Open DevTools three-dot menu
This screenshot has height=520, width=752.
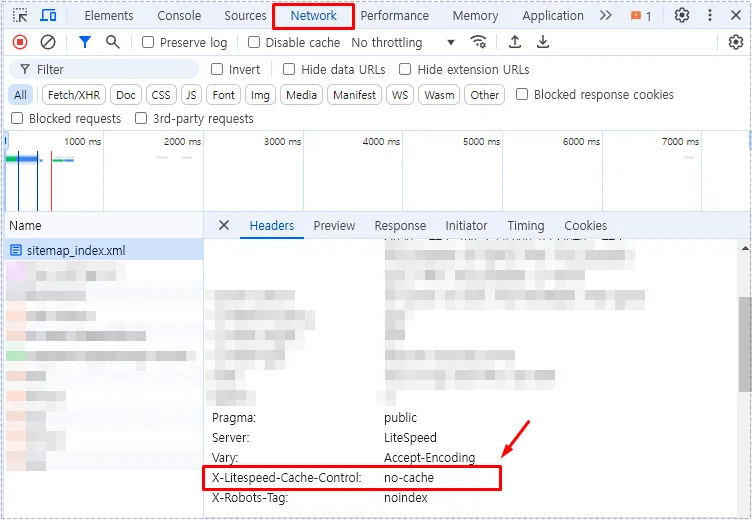click(710, 15)
